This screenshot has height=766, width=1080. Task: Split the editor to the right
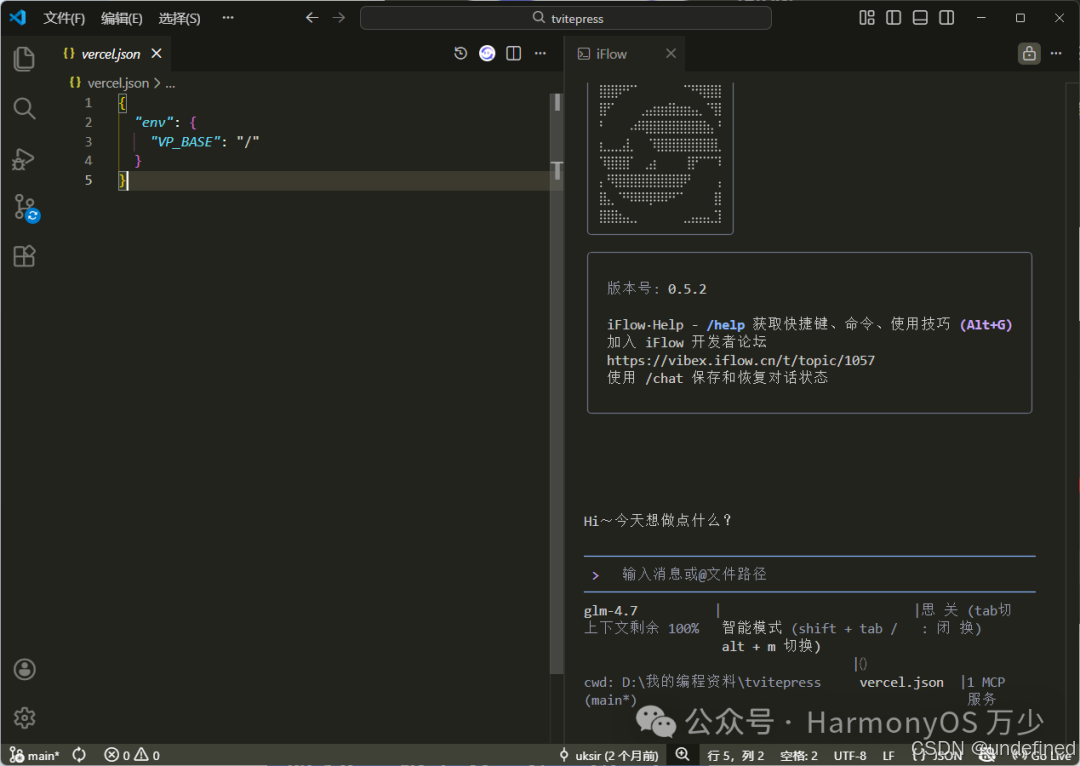[x=513, y=54]
